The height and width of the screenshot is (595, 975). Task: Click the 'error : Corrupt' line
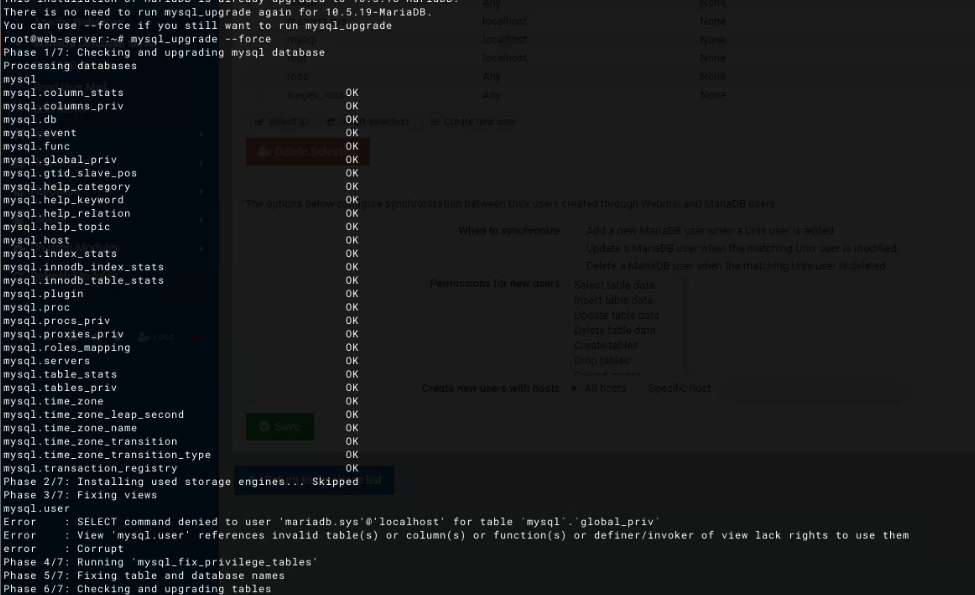(63, 549)
